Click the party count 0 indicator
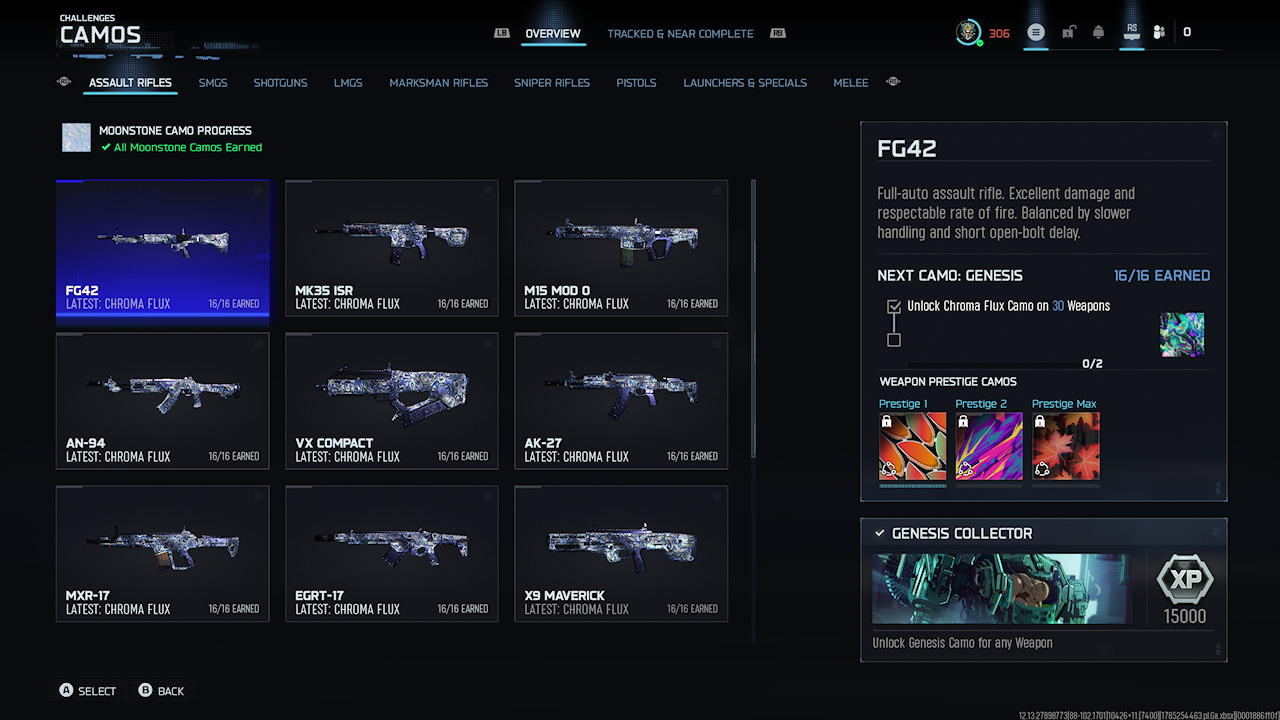Image resolution: width=1280 pixels, height=720 pixels. [1187, 32]
